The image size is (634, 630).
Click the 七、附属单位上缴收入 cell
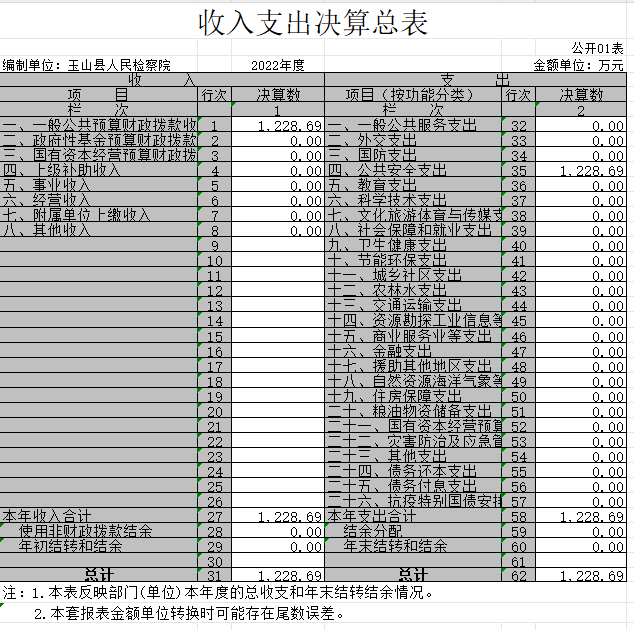(x=99, y=215)
